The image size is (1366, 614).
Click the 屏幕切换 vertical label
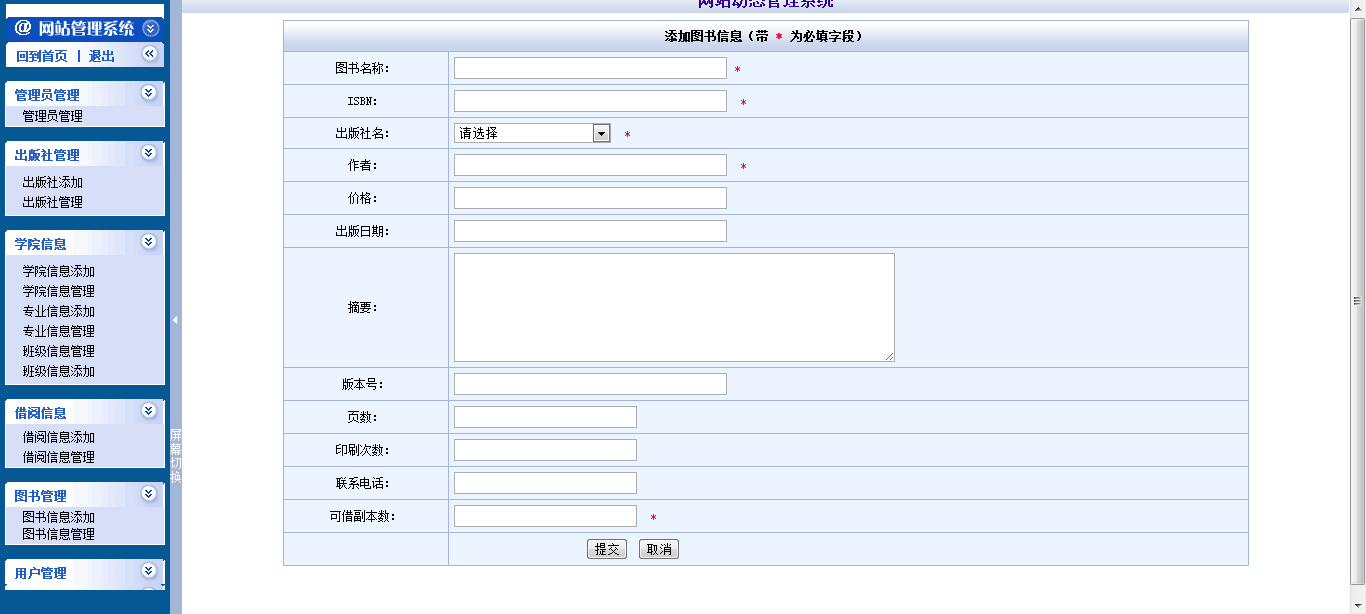pyautogui.click(x=176, y=456)
